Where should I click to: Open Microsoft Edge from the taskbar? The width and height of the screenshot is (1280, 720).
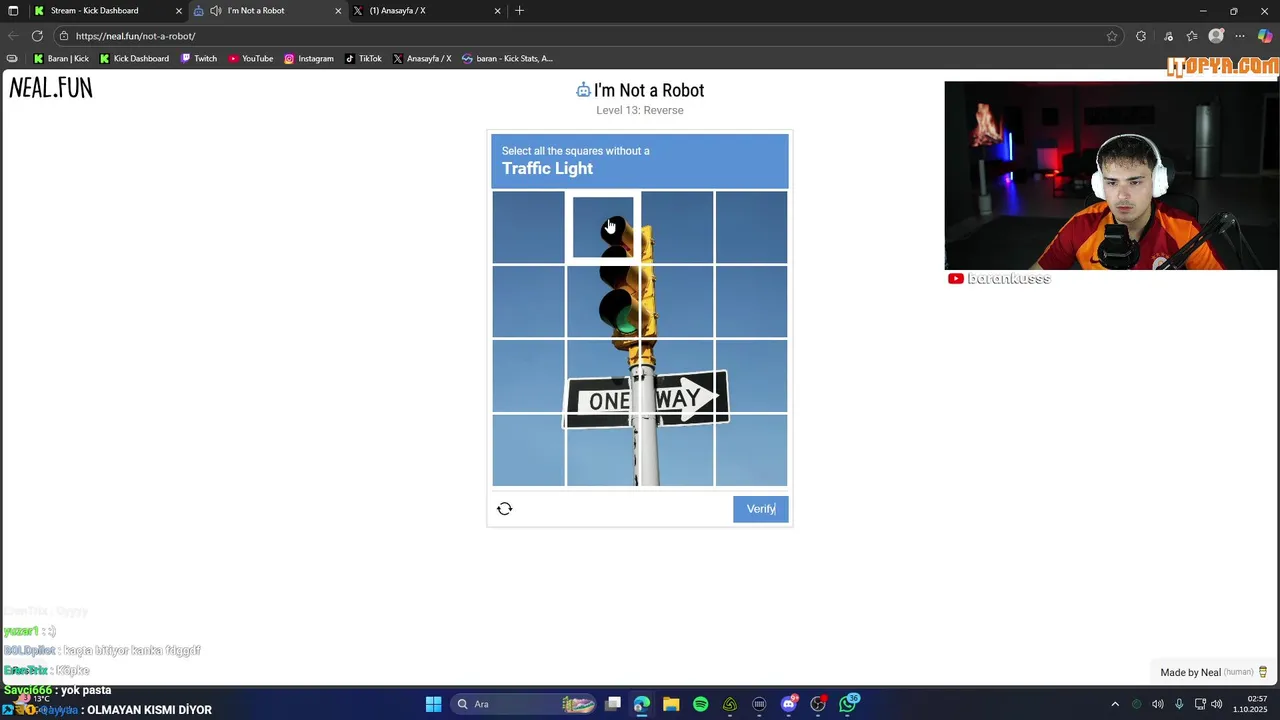click(642, 704)
